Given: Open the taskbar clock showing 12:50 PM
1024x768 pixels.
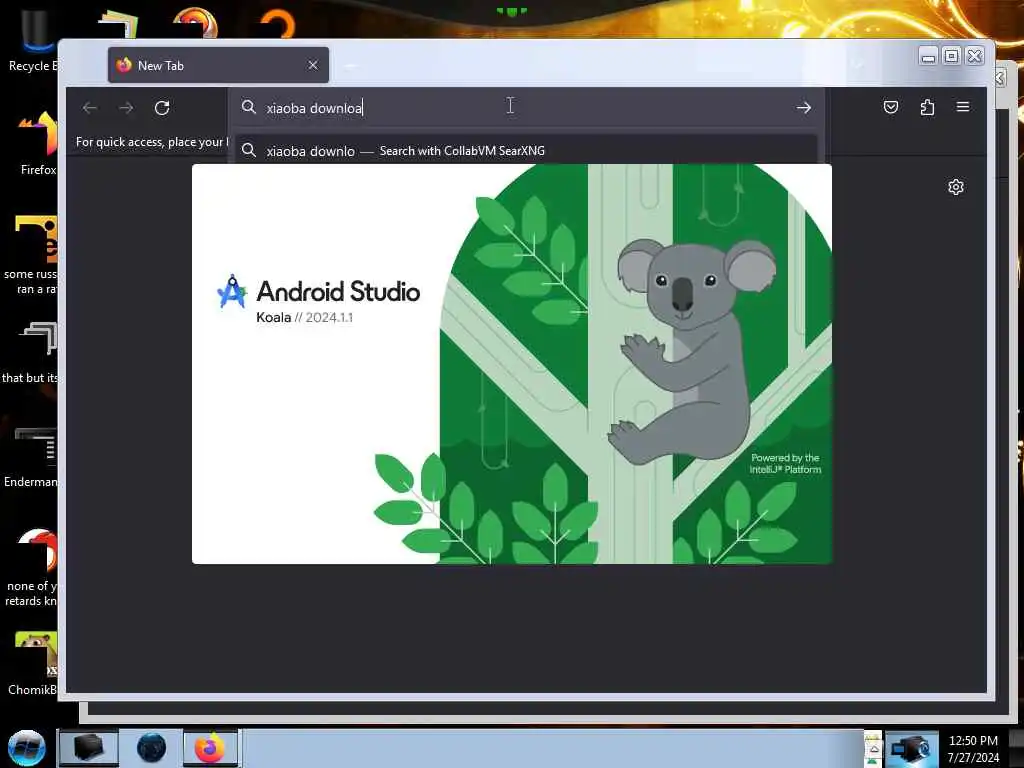Looking at the screenshot, I should tap(973, 748).
